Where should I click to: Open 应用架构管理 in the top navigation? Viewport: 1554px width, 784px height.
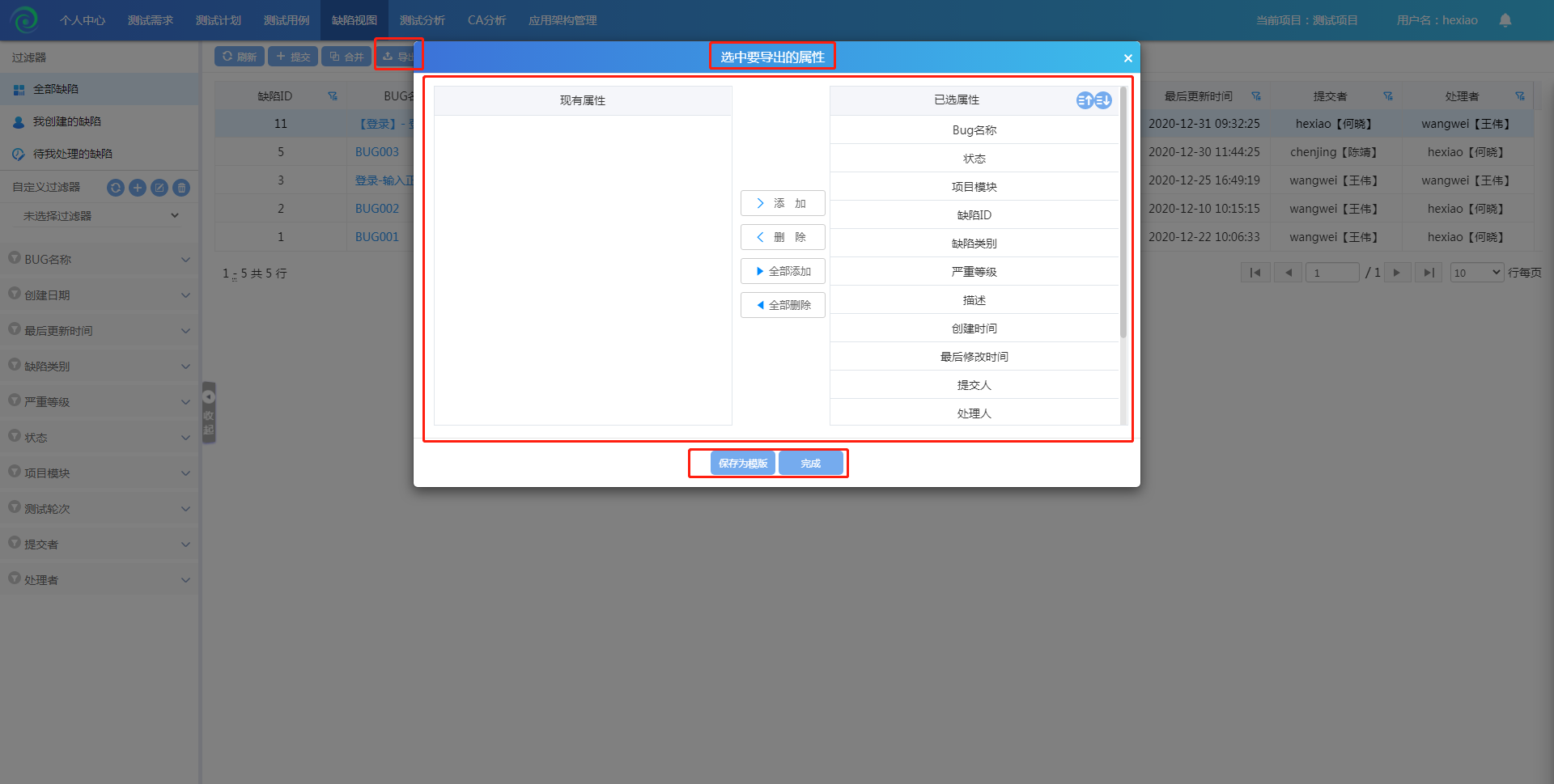[x=563, y=20]
